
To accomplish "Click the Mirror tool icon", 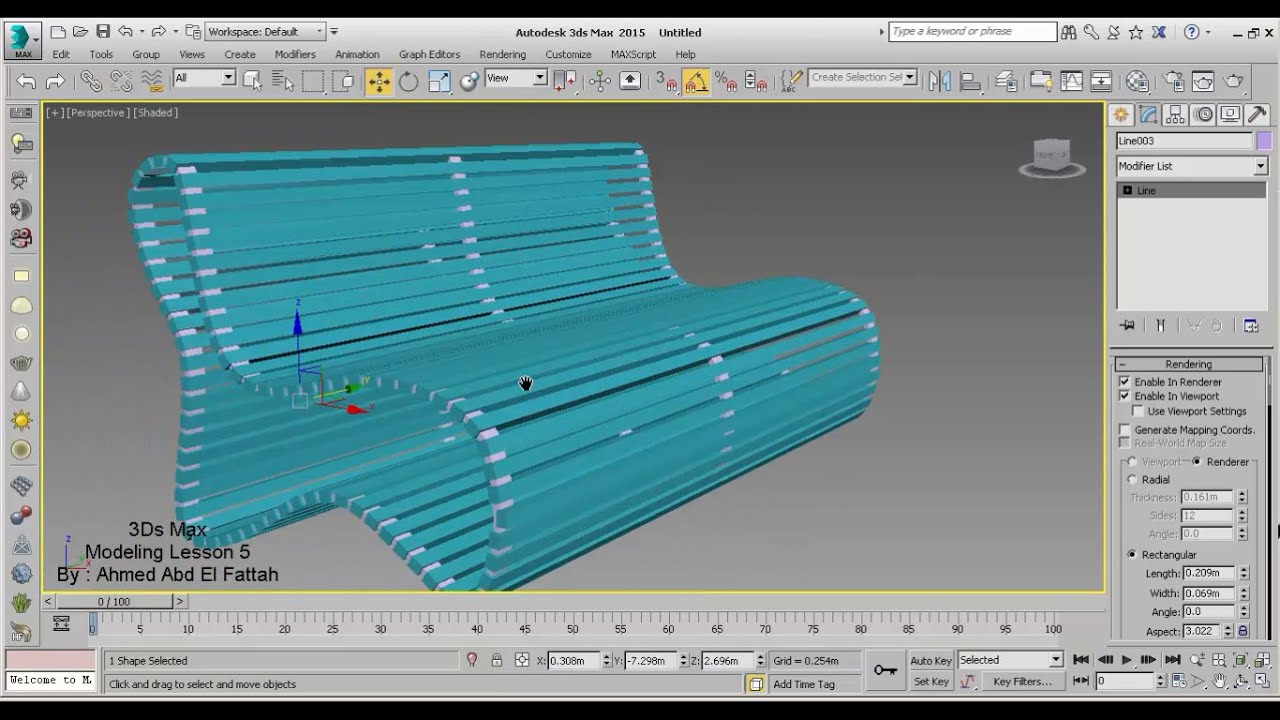I will tap(939, 81).
